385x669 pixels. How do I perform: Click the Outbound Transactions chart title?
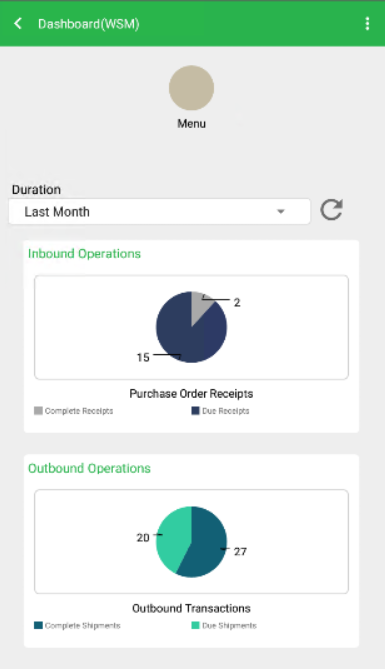point(191,608)
